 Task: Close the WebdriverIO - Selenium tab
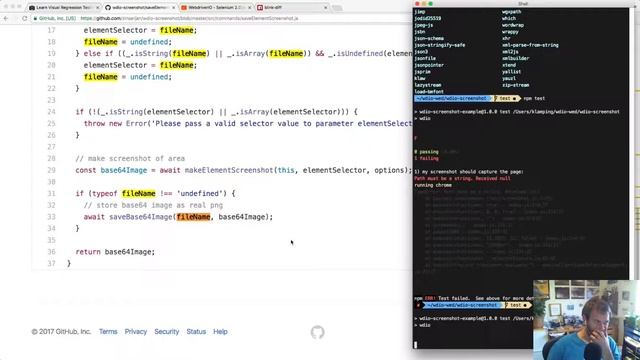coord(249,8)
